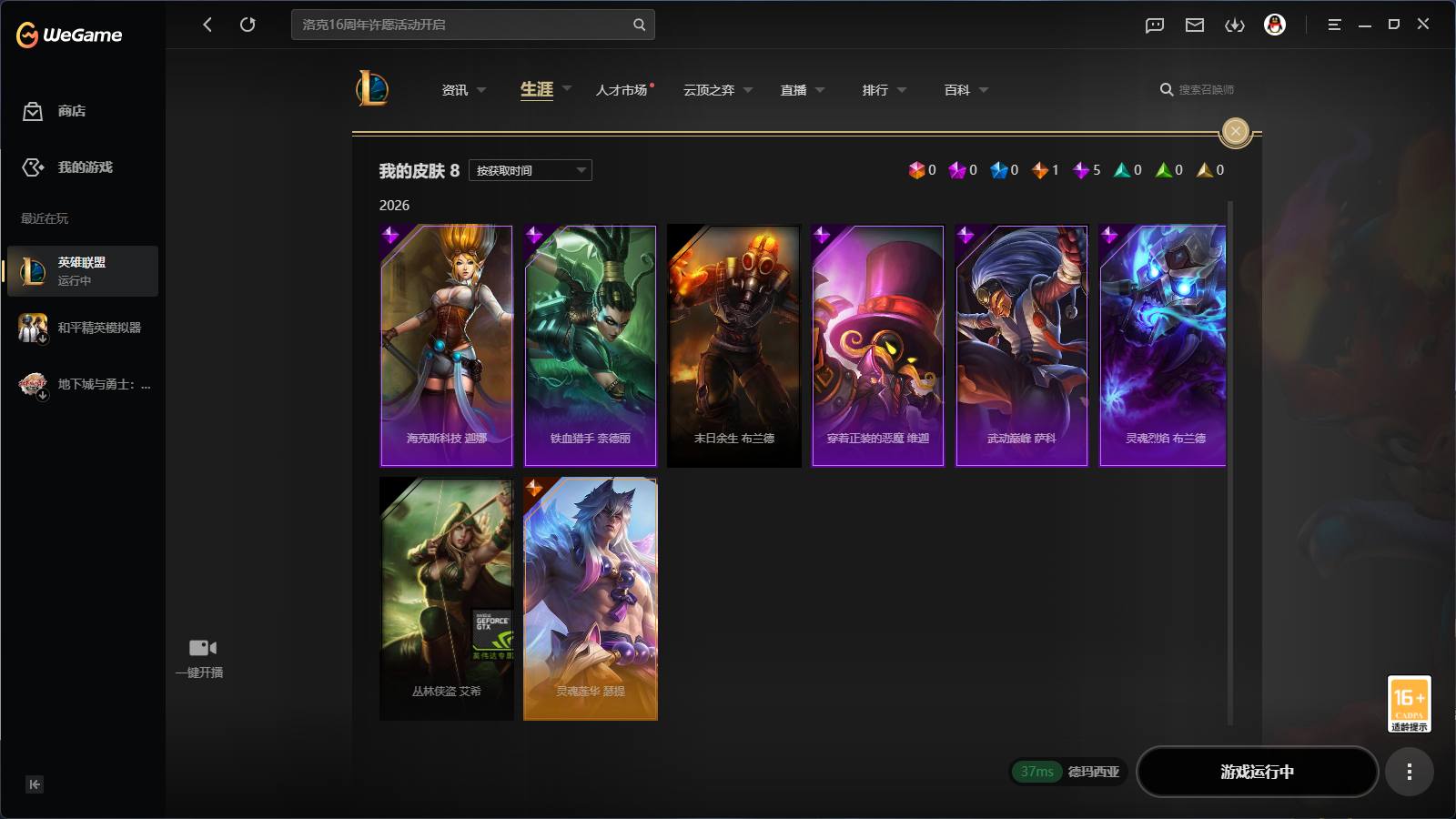Open the mail envelope icon
The height and width of the screenshot is (819, 1456).
(1195, 25)
